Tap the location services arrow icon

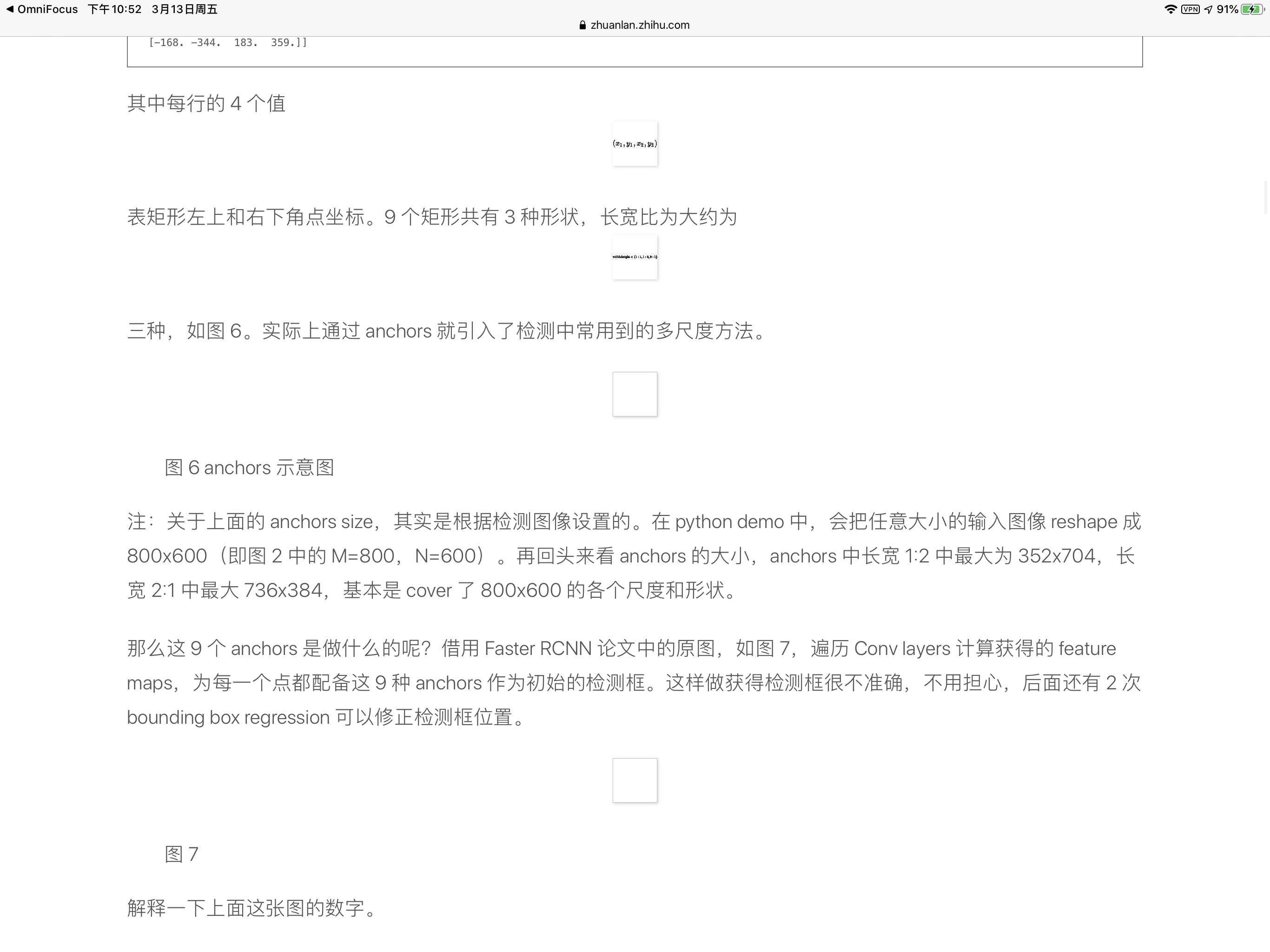1208,9
